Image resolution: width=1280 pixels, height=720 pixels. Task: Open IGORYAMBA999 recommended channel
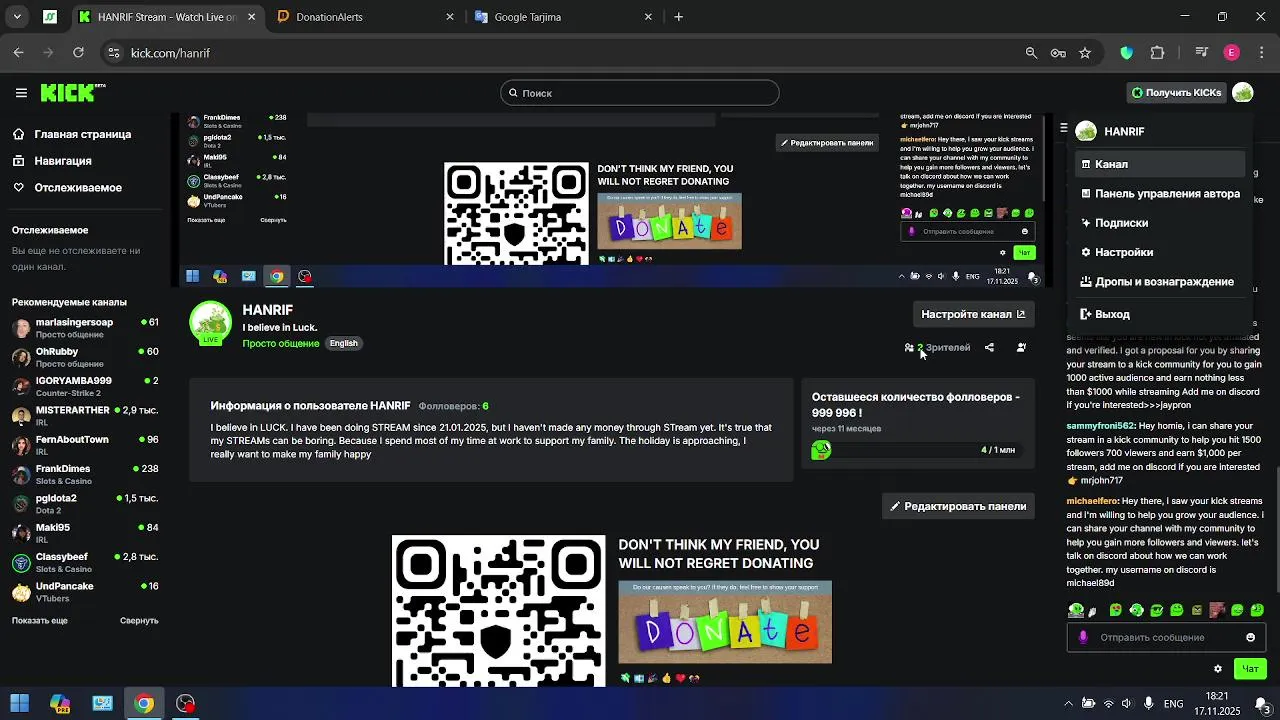coord(85,386)
